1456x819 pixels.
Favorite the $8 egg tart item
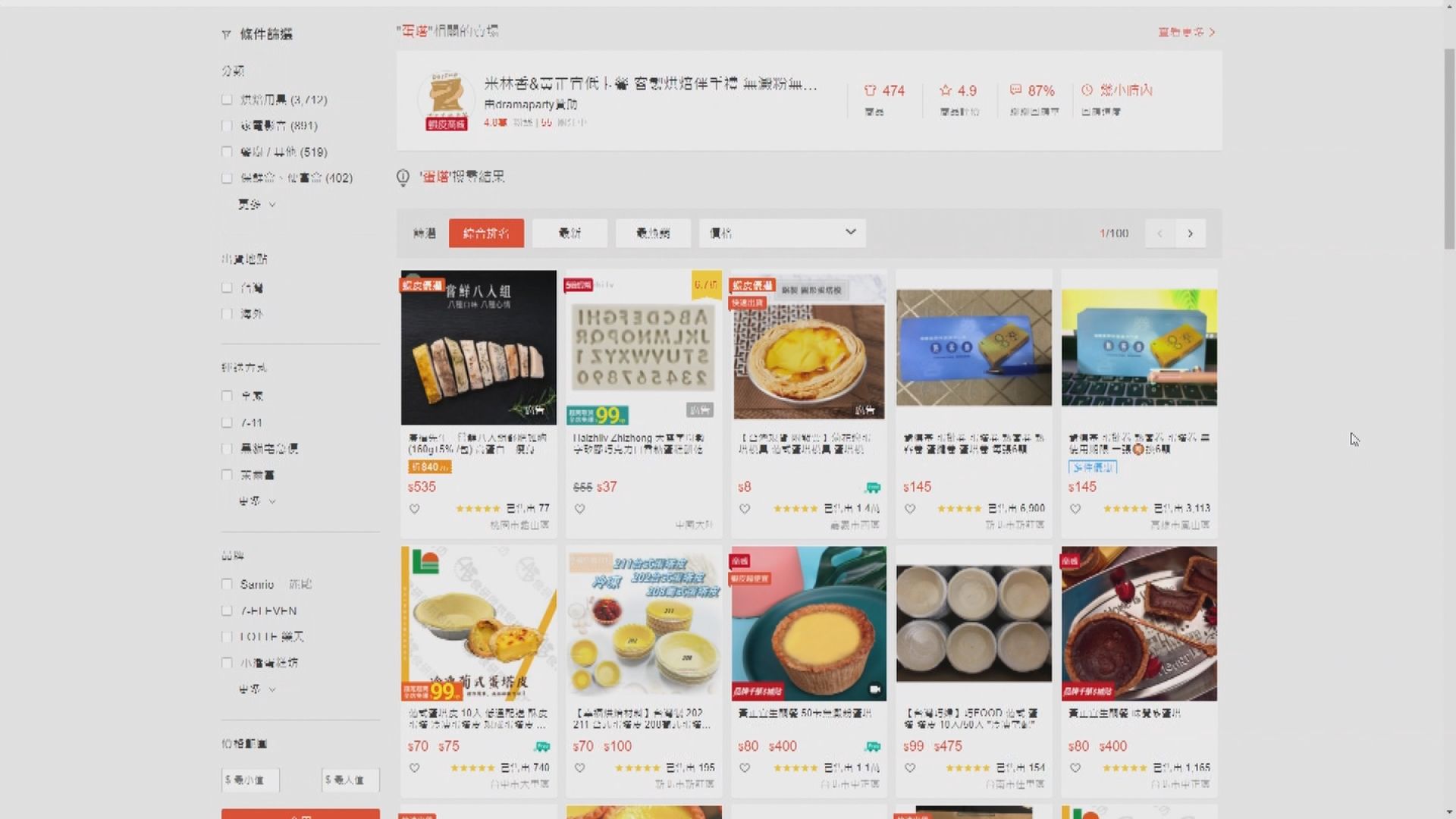tap(745, 509)
